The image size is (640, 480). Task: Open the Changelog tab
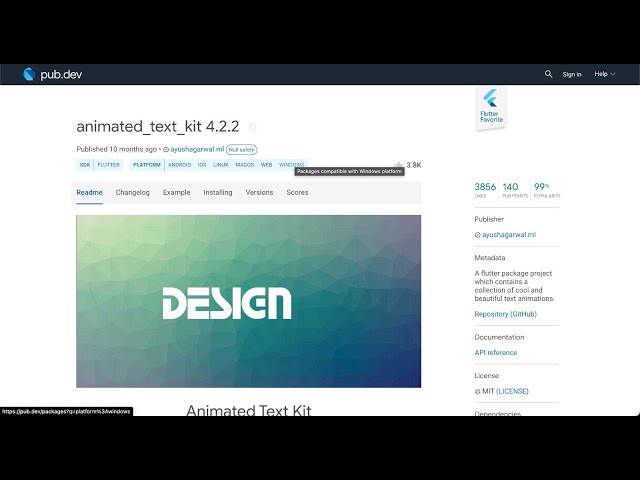[x=133, y=192]
